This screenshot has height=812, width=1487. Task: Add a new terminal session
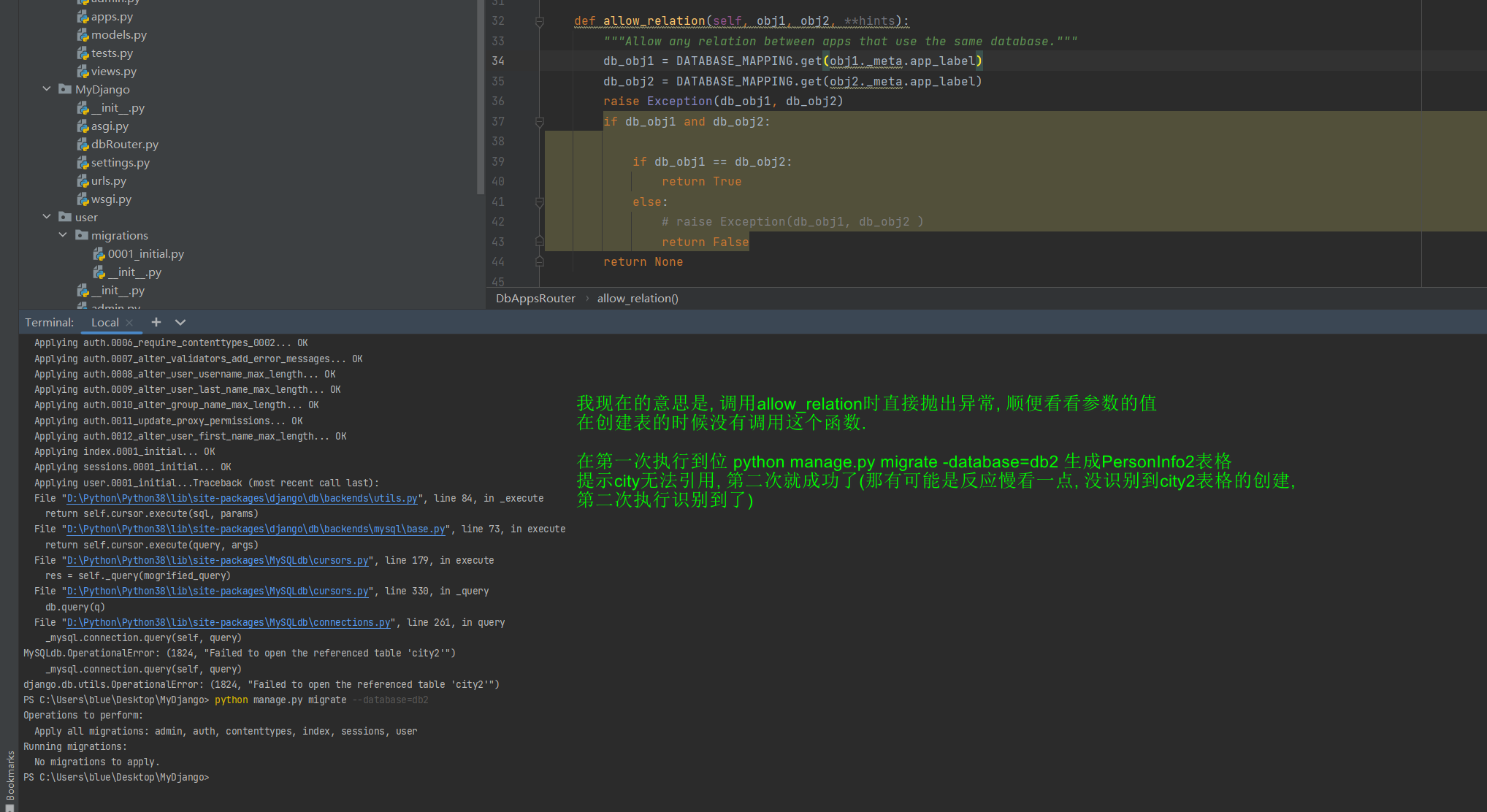156,322
